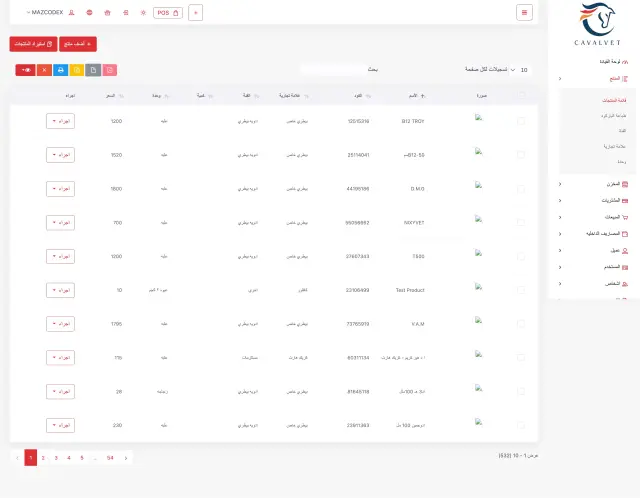Screen dimensions: 640x498
Task: Click the blue print toolbar button
Action: (x=60, y=70)
